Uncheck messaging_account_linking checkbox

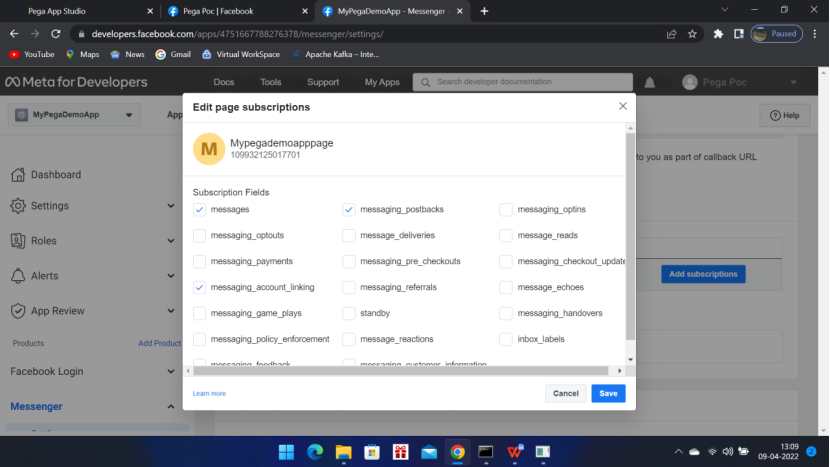pos(199,287)
